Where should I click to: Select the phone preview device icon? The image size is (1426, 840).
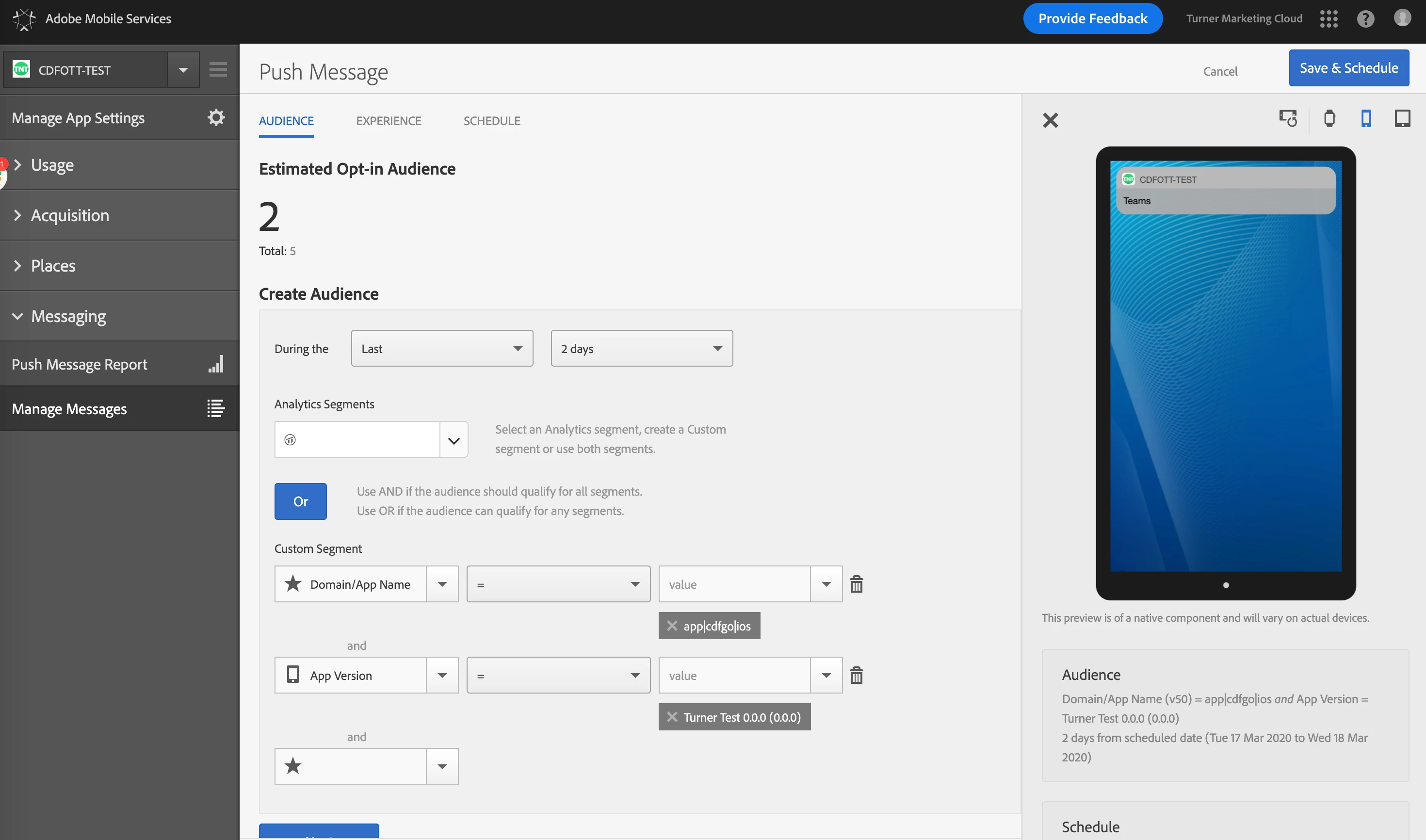(1365, 119)
